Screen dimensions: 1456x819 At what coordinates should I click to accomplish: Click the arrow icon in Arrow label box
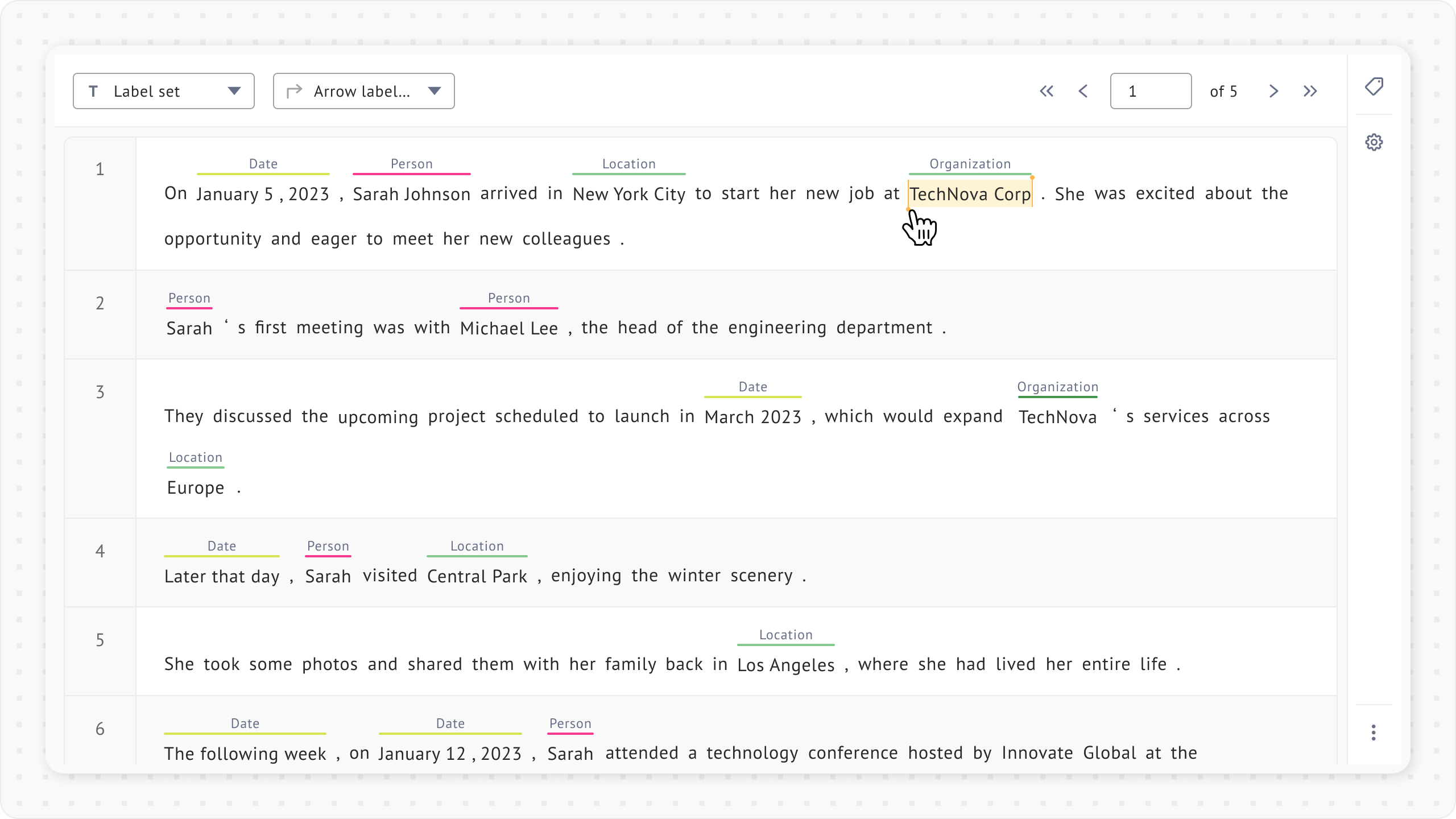tap(294, 91)
